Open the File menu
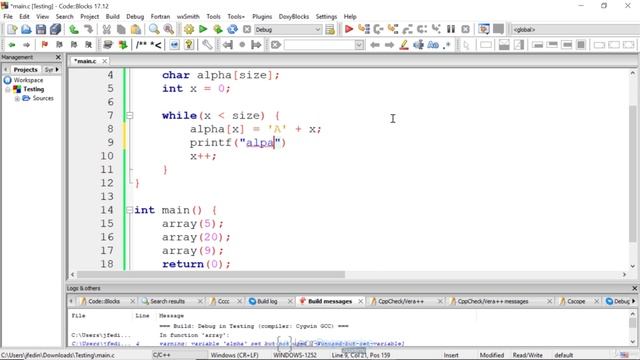640x360 pixels. point(8,16)
